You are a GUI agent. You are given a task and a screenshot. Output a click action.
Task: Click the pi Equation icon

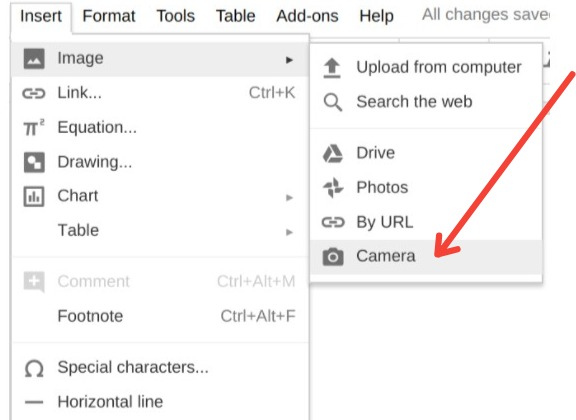click(x=34, y=128)
